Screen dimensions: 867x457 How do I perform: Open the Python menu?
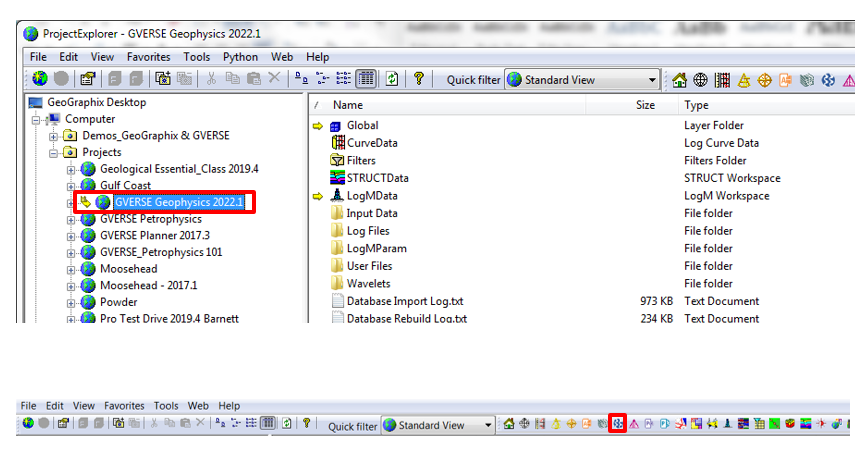click(240, 57)
